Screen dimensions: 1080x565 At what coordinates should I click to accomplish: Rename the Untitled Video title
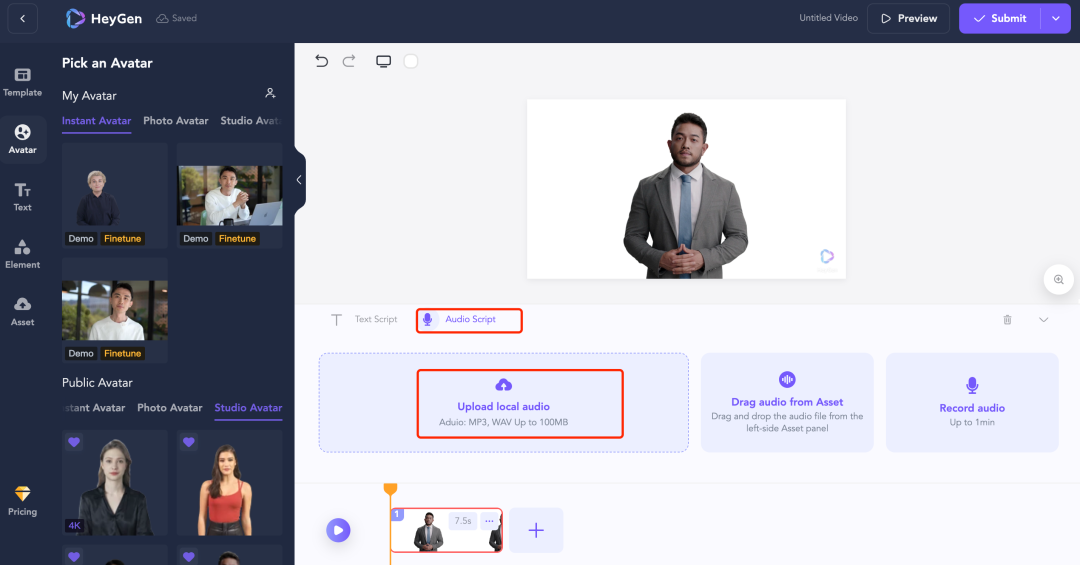(x=829, y=18)
